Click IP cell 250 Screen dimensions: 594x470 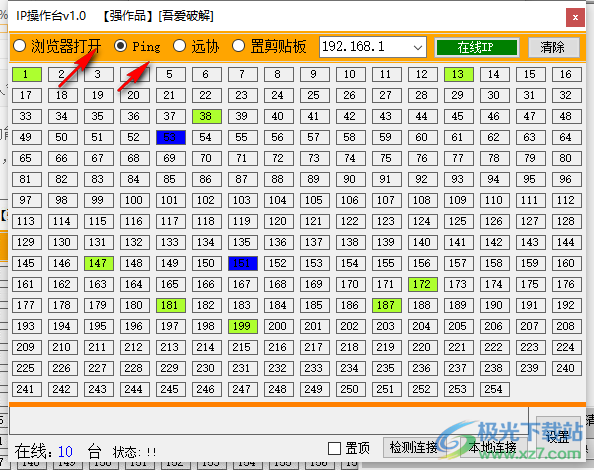(x=351, y=389)
